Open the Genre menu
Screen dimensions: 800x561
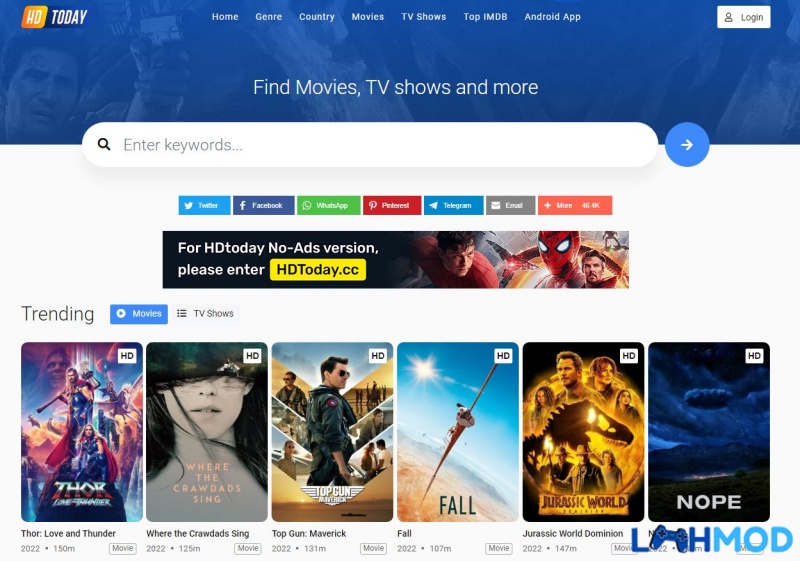tap(268, 17)
